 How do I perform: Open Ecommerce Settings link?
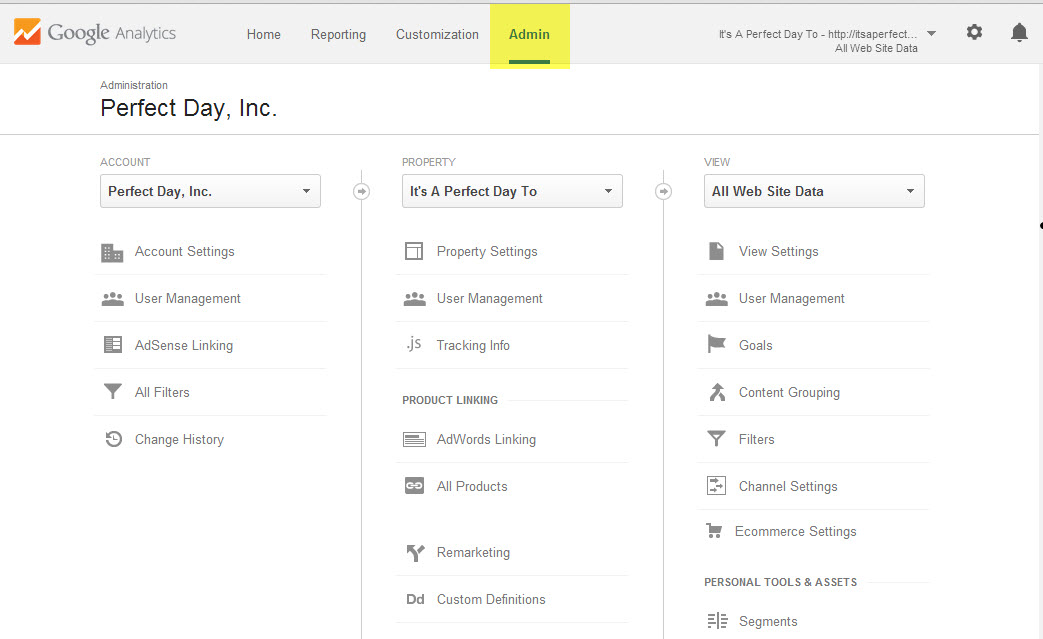(796, 531)
